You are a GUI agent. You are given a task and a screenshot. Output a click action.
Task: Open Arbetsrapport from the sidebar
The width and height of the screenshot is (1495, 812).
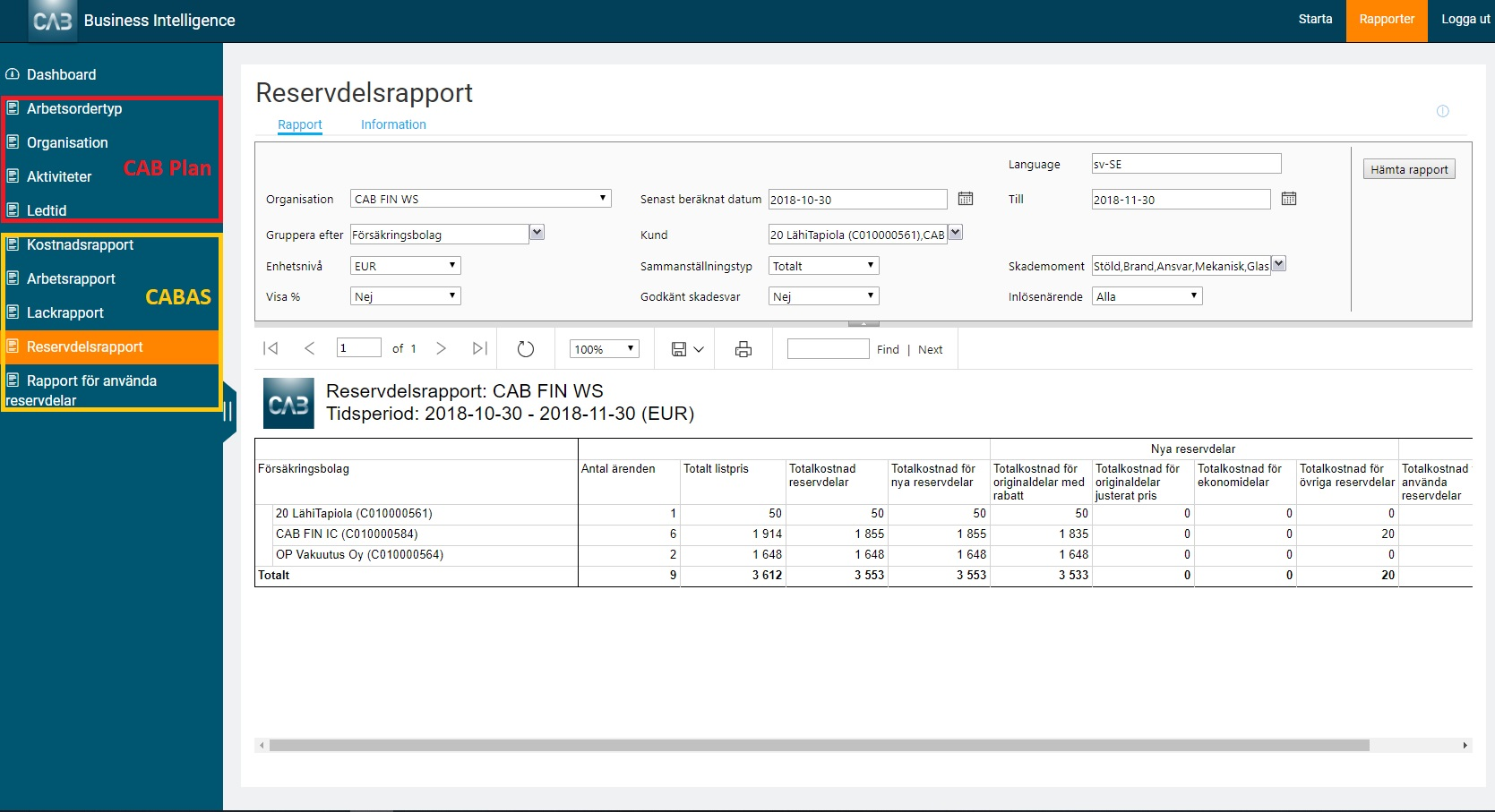[x=71, y=278]
